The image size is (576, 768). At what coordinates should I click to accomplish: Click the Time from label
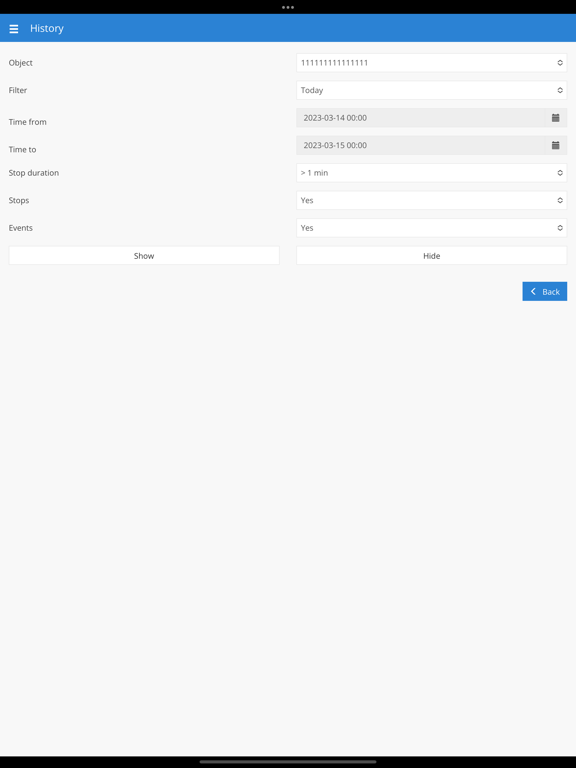tap(27, 122)
